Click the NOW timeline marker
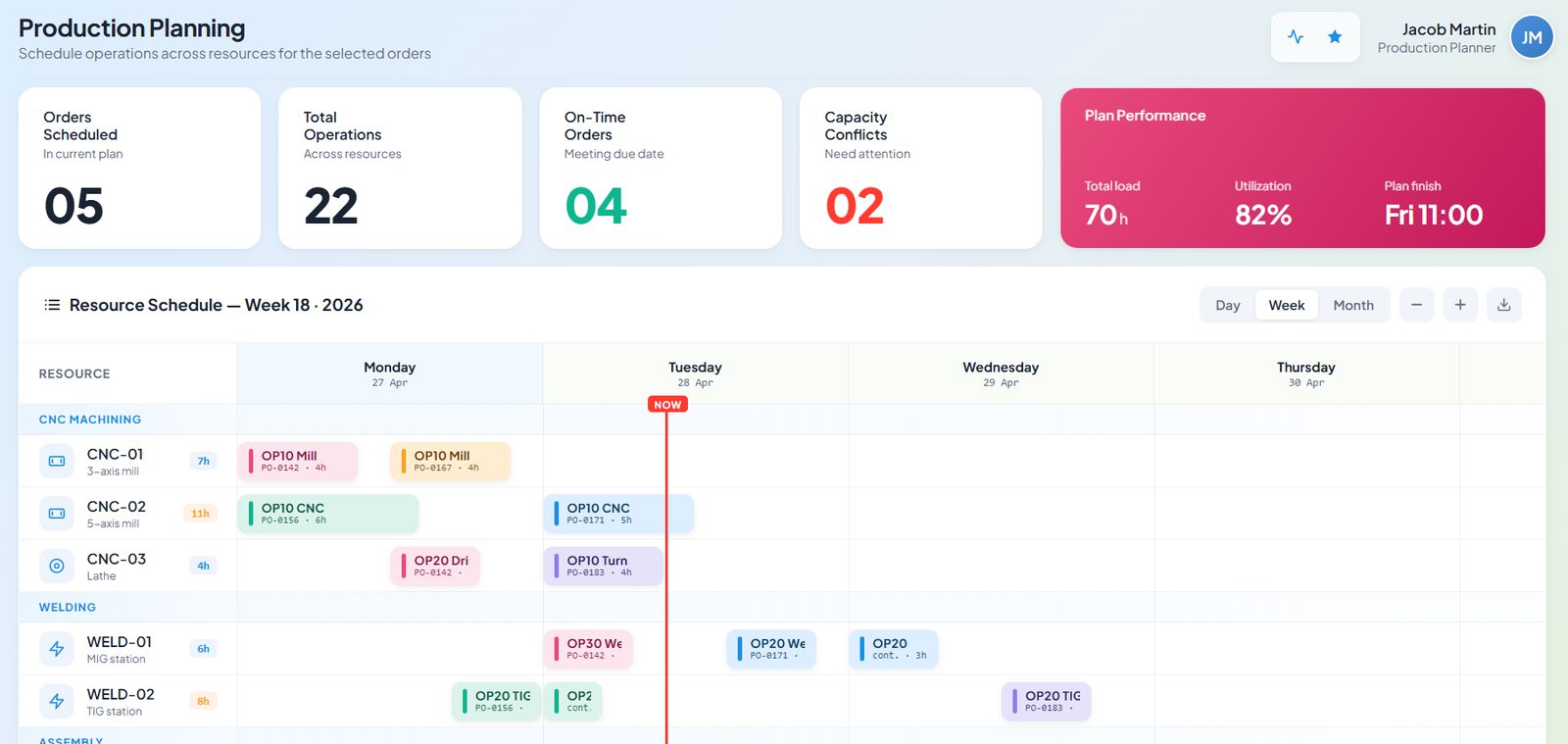This screenshot has height=744, width=1568. click(x=667, y=404)
